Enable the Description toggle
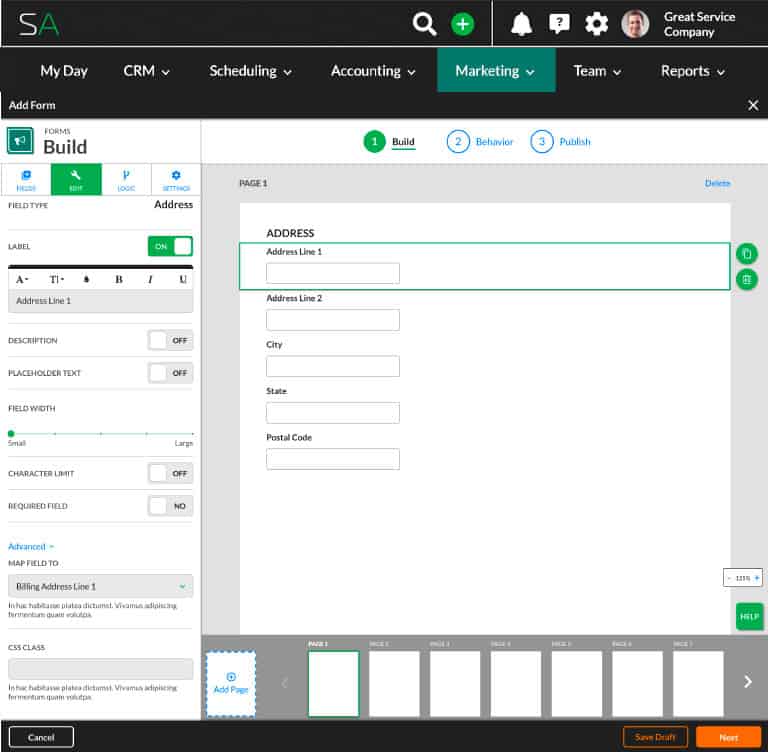Image resolution: width=768 pixels, height=752 pixels. click(170, 340)
